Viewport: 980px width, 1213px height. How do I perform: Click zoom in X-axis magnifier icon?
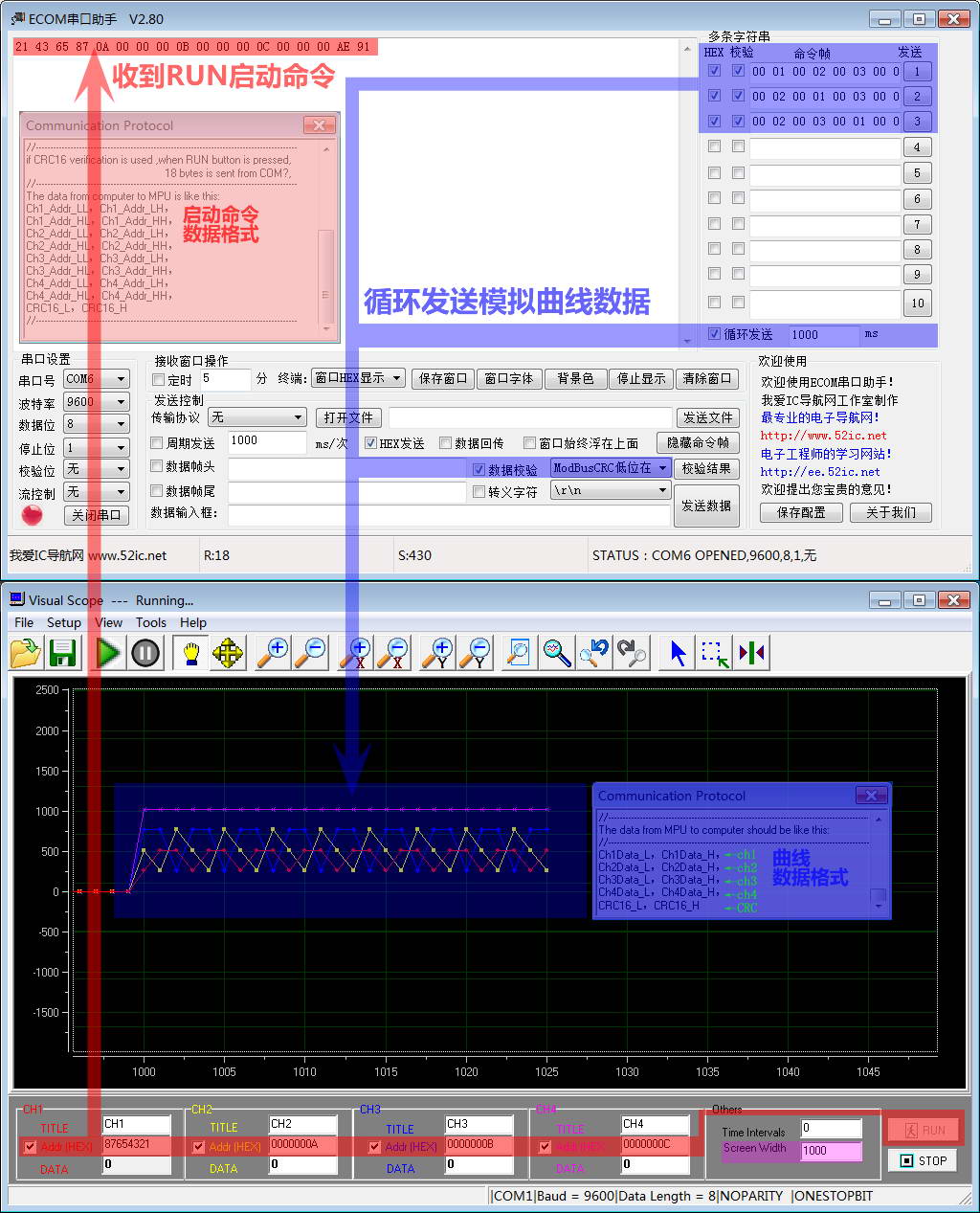[357, 653]
